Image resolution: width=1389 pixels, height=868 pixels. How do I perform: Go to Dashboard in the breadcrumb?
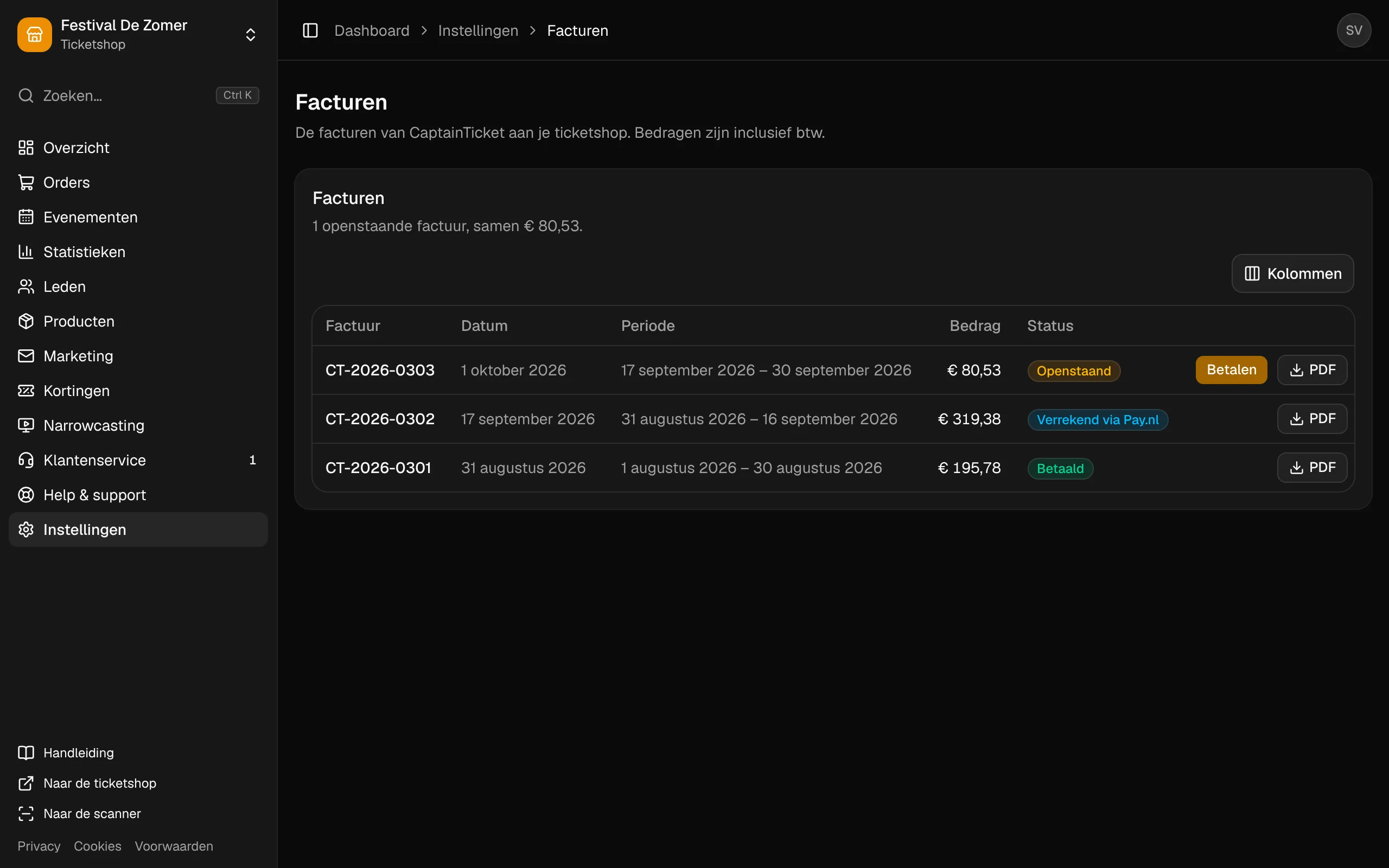[372, 30]
